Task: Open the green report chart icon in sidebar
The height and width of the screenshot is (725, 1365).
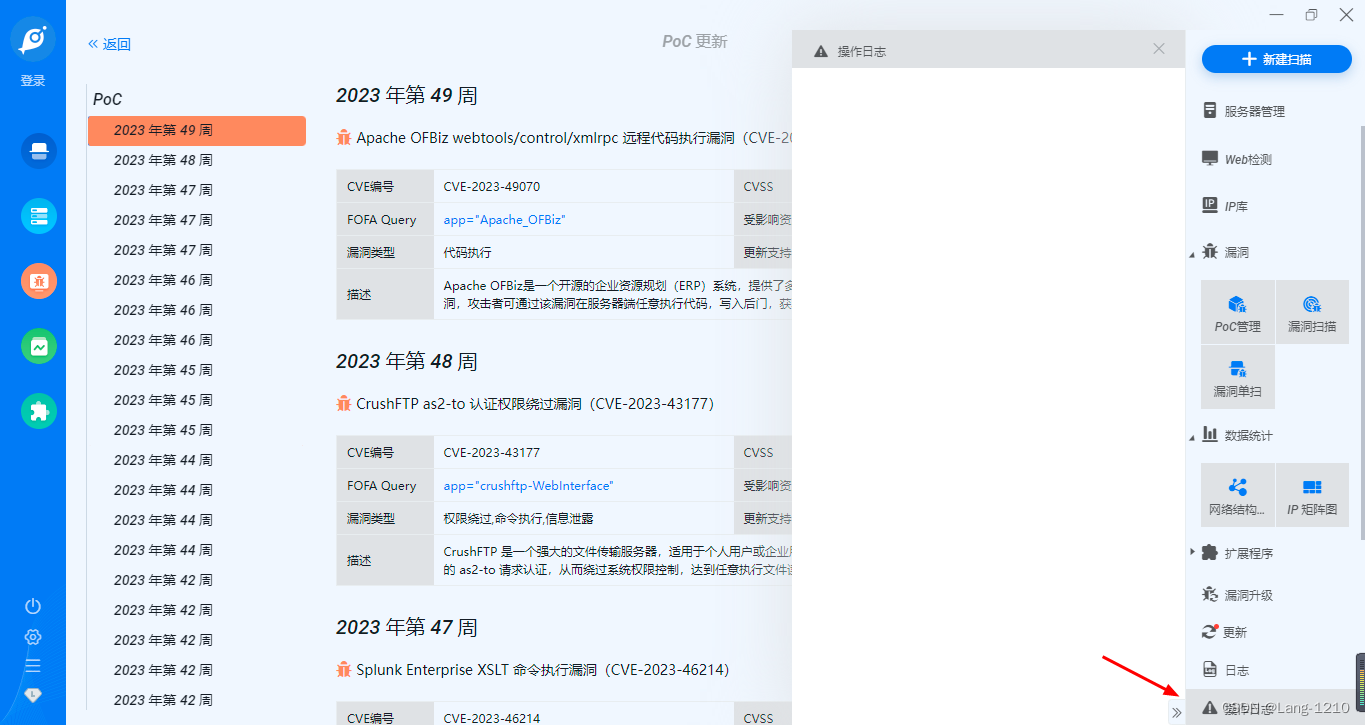Action: point(39,346)
